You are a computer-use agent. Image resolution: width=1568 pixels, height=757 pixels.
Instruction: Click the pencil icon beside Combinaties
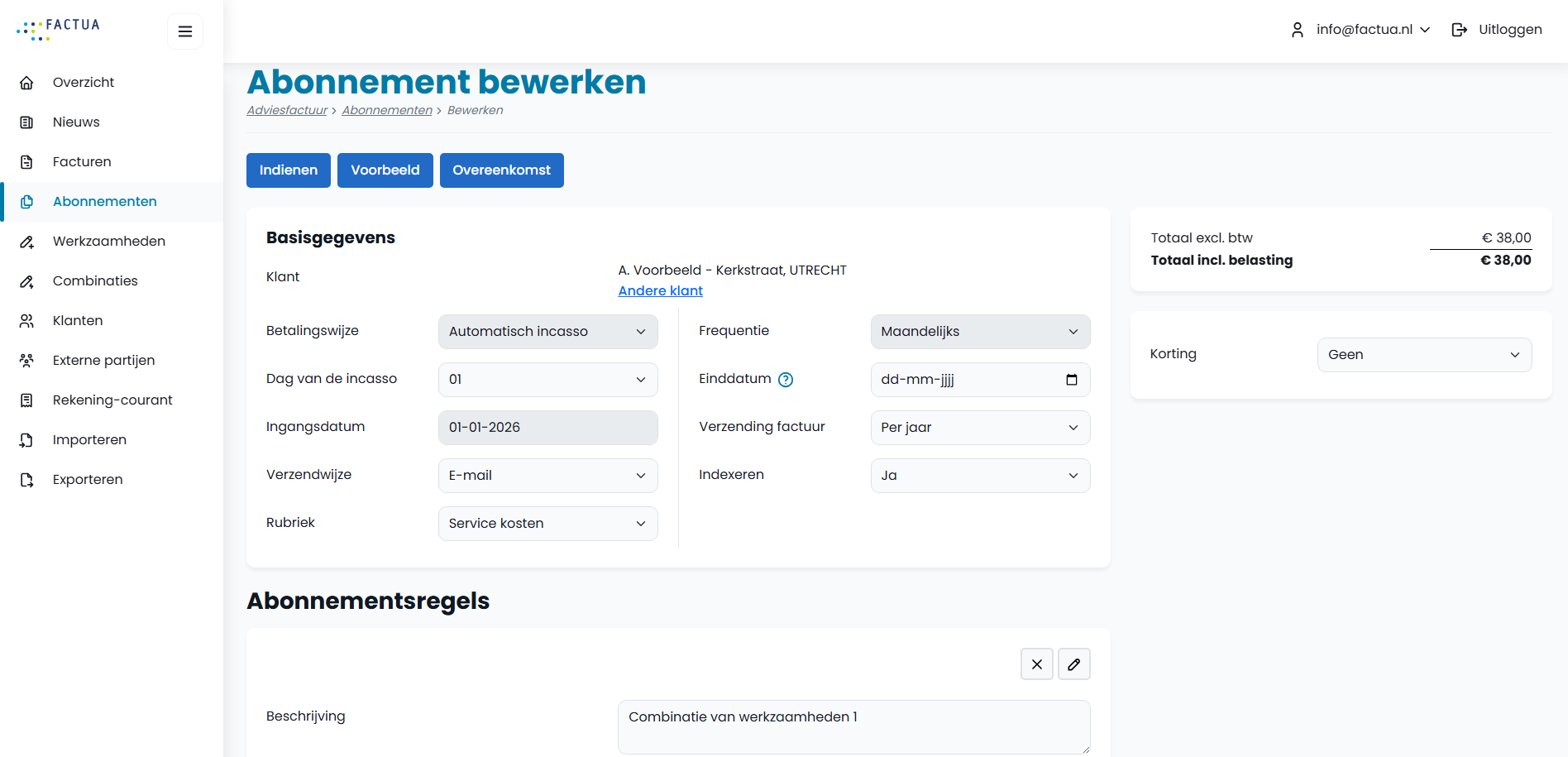click(x=26, y=281)
